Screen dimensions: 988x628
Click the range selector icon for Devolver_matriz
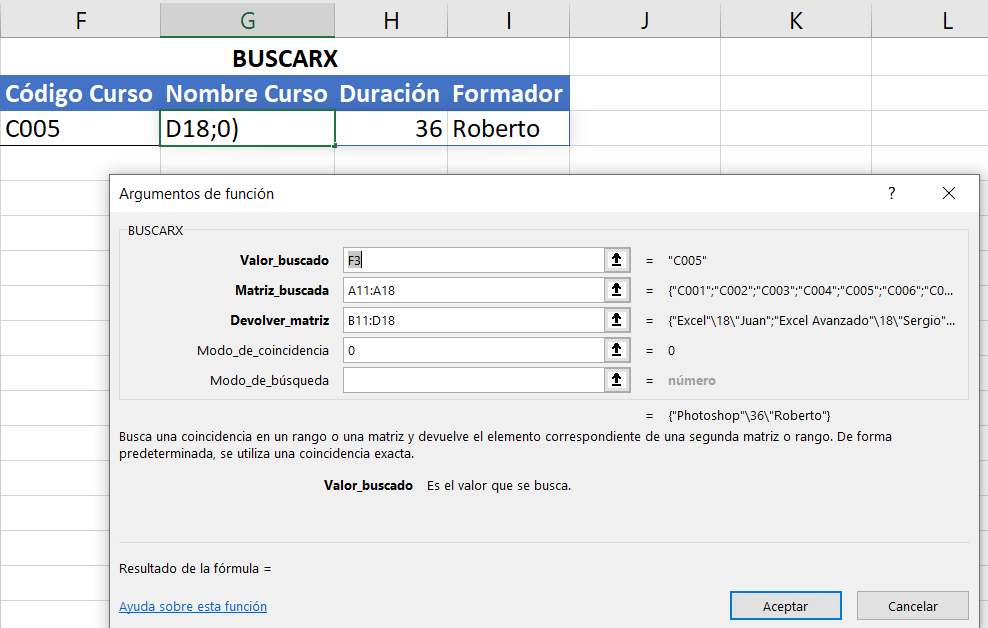pos(617,320)
